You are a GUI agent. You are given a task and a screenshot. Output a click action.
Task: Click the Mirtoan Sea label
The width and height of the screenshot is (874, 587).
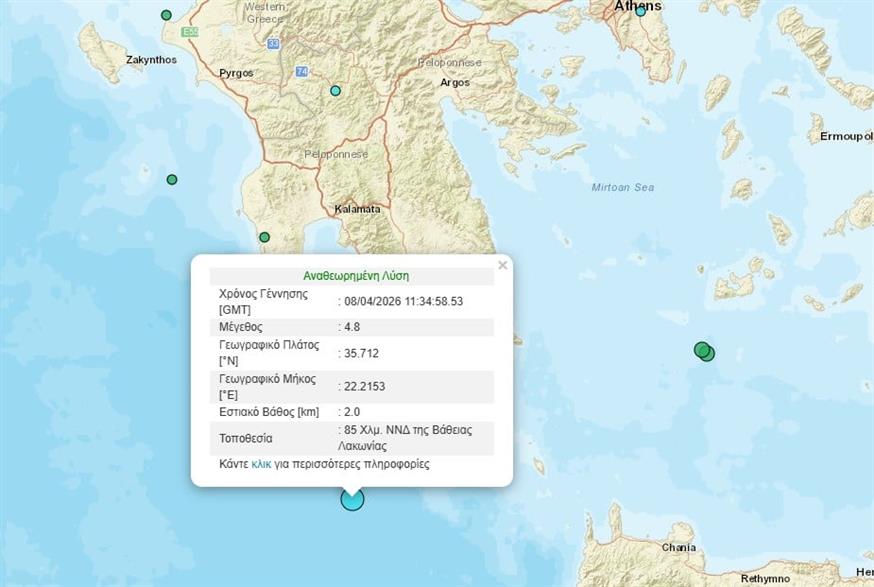pyautogui.click(x=621, y=185)
